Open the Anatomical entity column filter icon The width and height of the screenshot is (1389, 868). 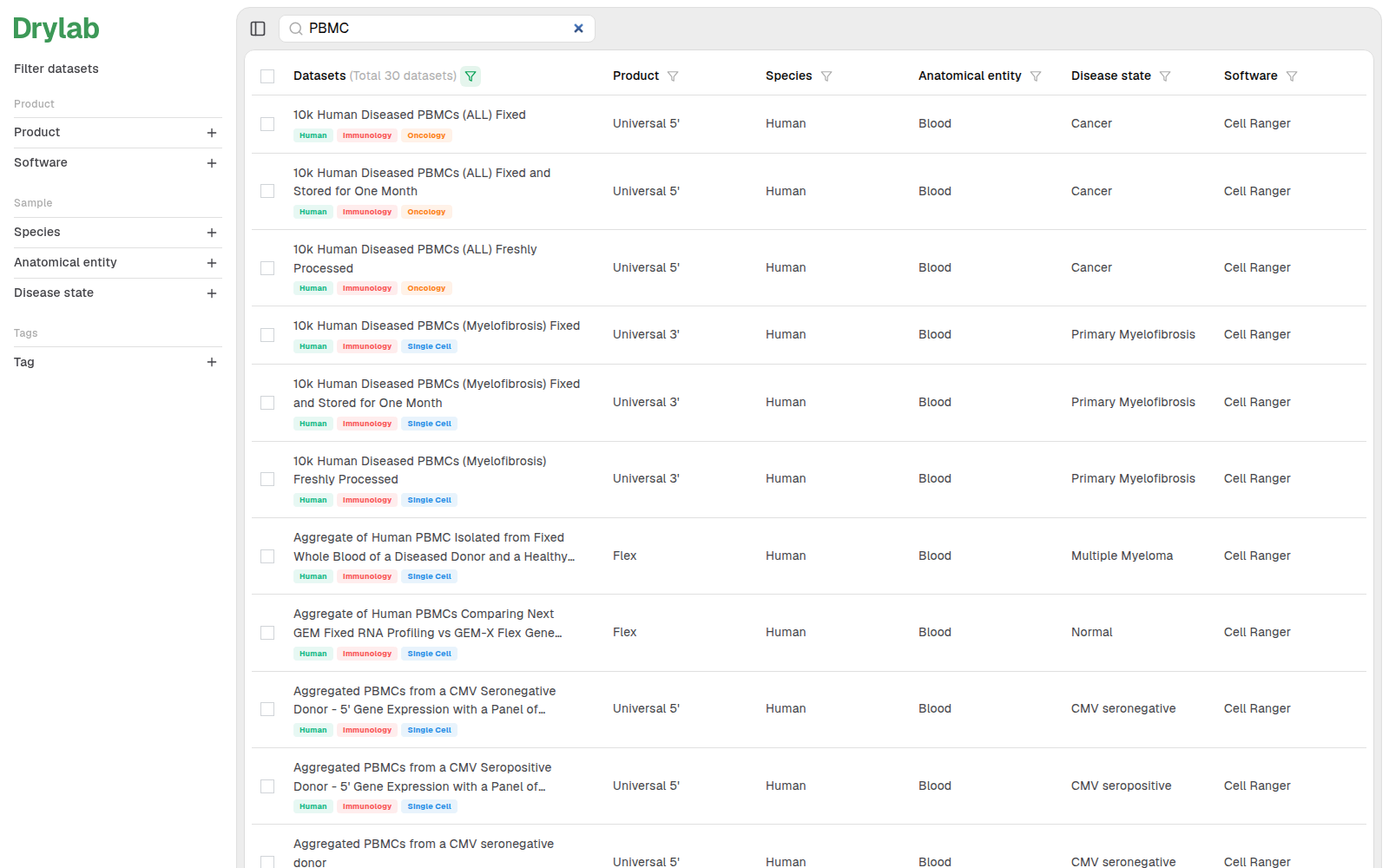tap(1036, 76)
